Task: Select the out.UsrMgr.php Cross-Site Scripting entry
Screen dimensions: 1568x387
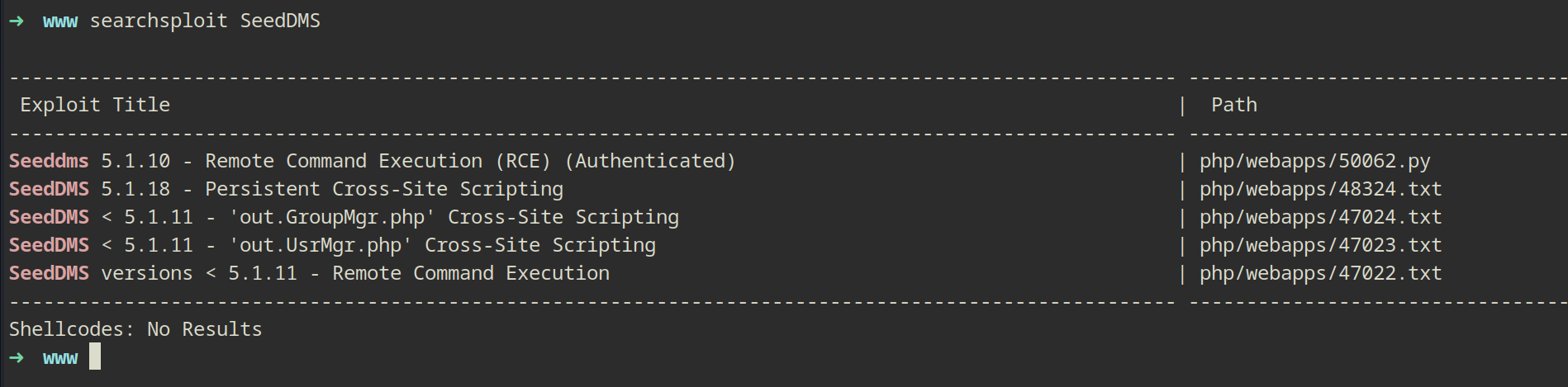Action: (332, 245)
